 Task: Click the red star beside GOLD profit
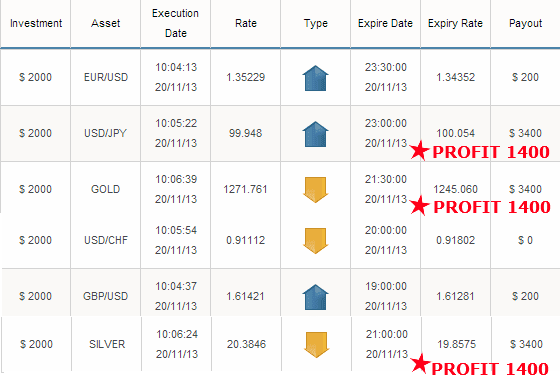coord(419,205)
